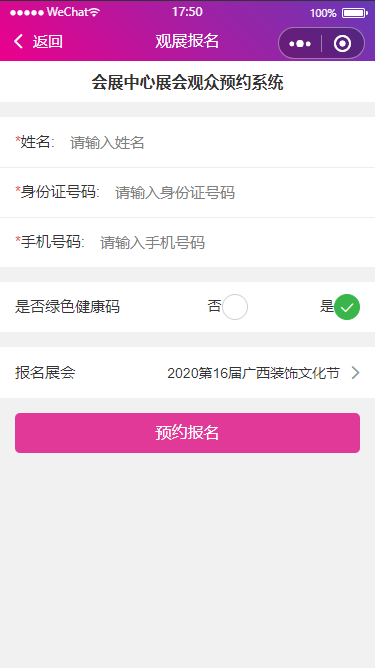Tap the 会展中心展会观众预约系统 heading
The image size is (375, 668).
188,82
